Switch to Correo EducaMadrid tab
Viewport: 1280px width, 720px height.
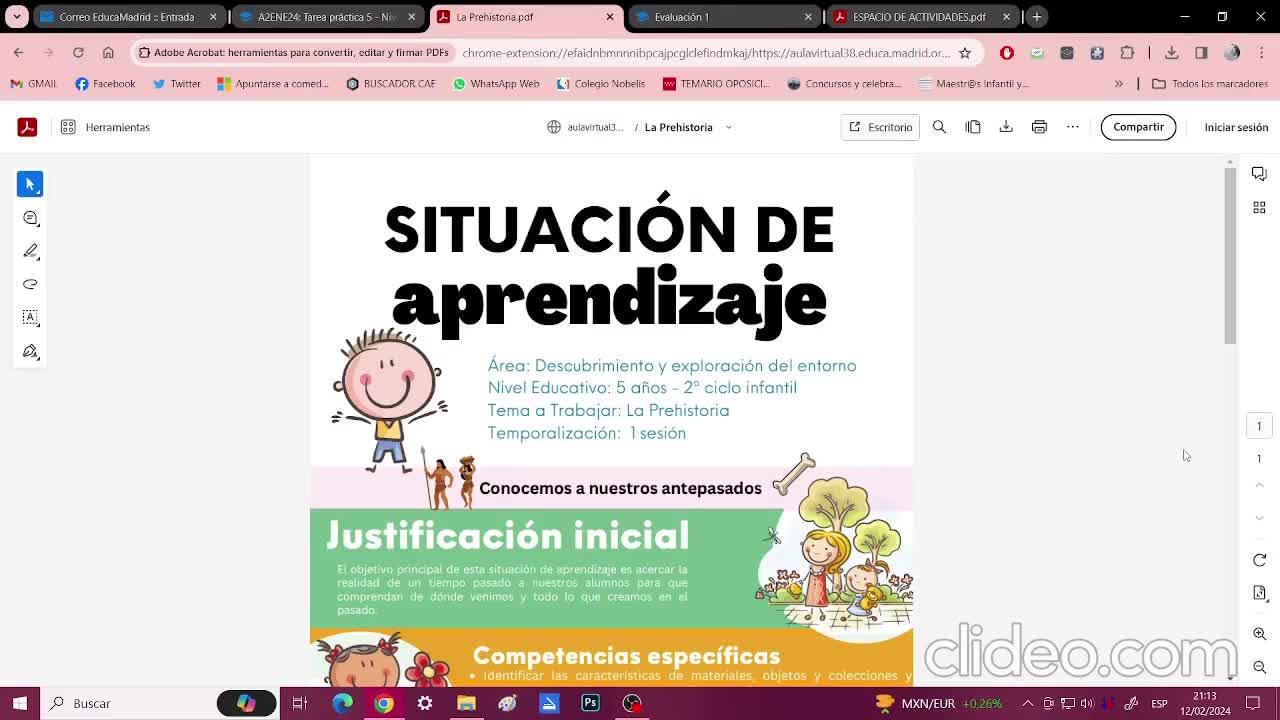pos(128,17)
